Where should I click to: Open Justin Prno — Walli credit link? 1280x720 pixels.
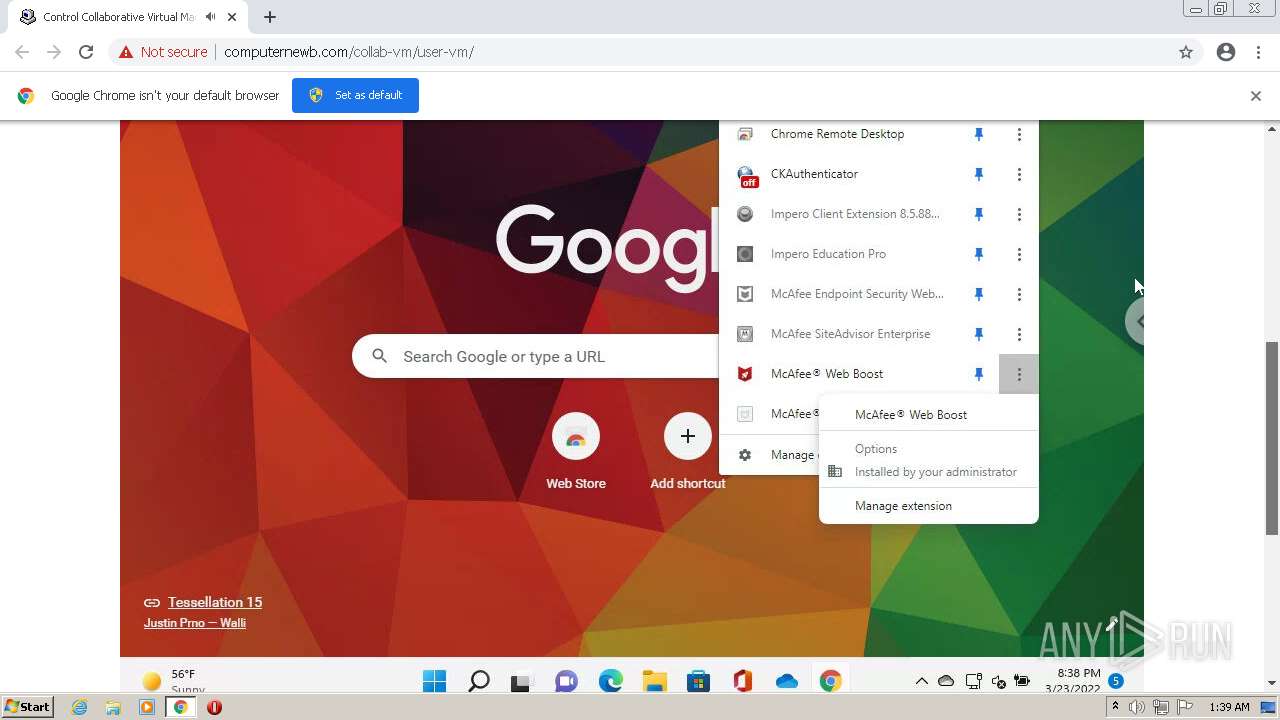pyautogui.click(x=195, y=623)
